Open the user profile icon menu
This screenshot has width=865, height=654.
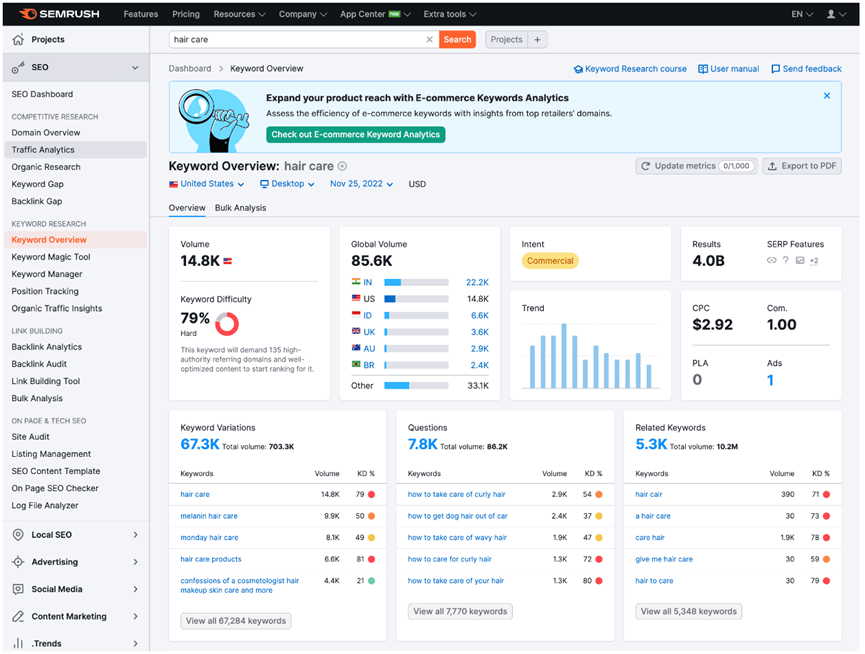834,14
